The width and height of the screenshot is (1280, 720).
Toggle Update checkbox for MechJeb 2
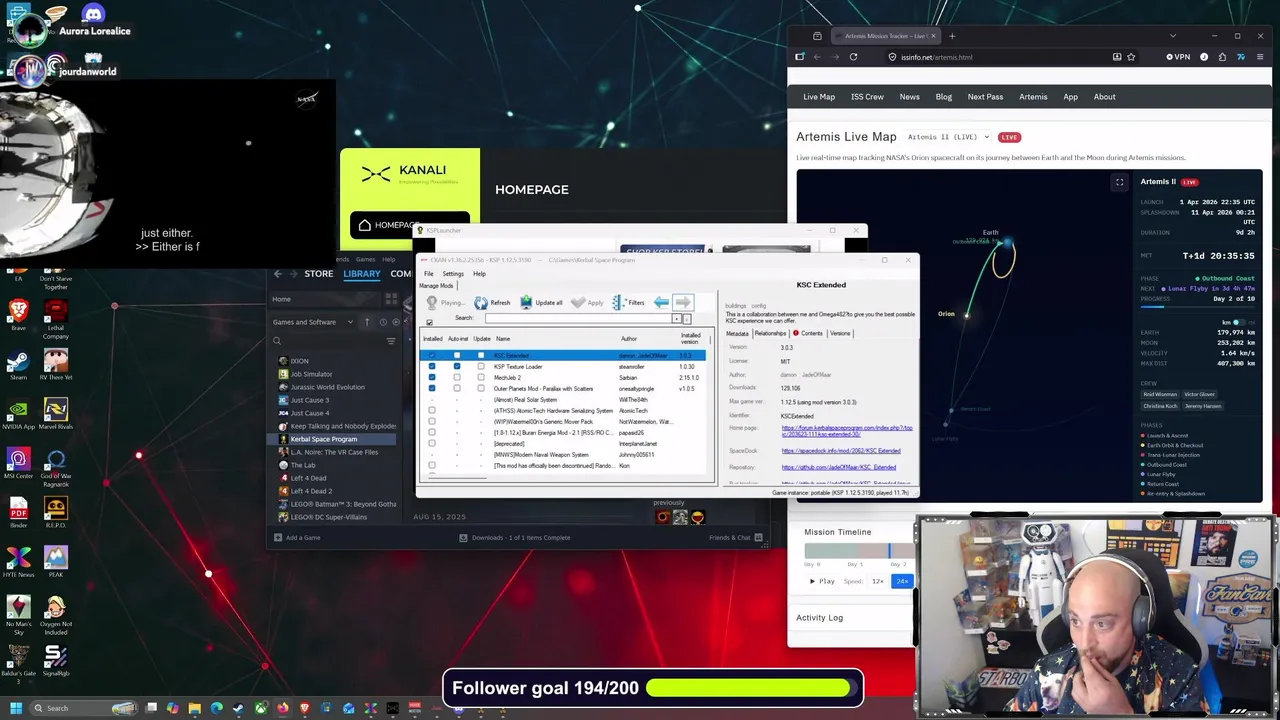tap(481, 378)
